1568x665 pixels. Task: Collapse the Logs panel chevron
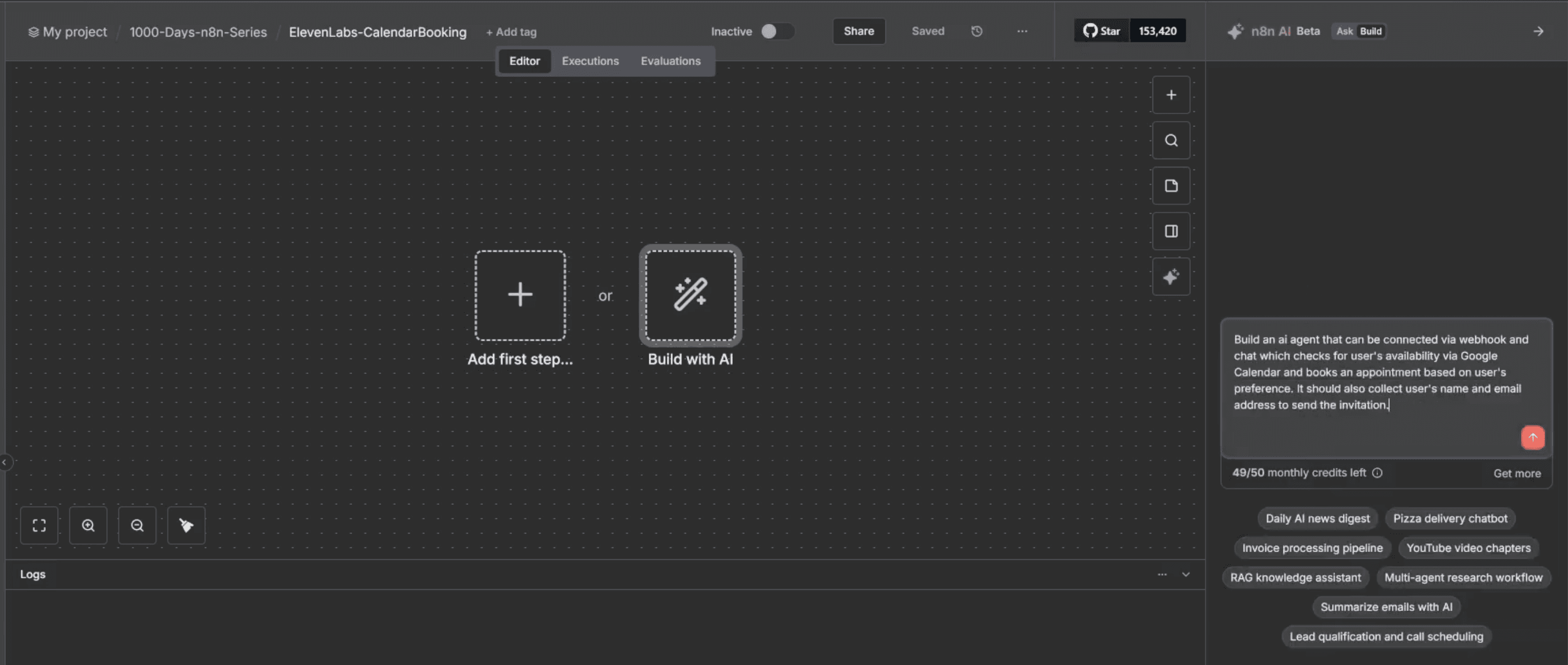click(x=1185, y=575)
